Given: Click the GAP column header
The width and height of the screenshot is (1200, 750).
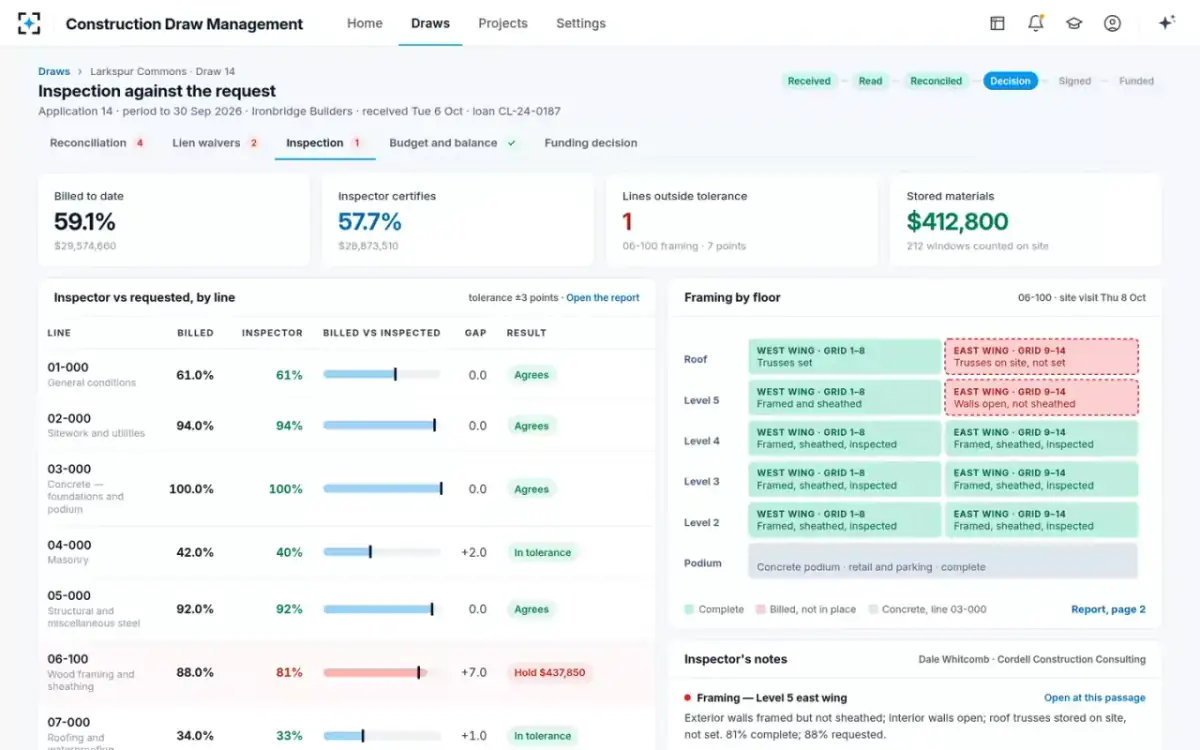Looking at the screenshot, I should pos(476,333).
